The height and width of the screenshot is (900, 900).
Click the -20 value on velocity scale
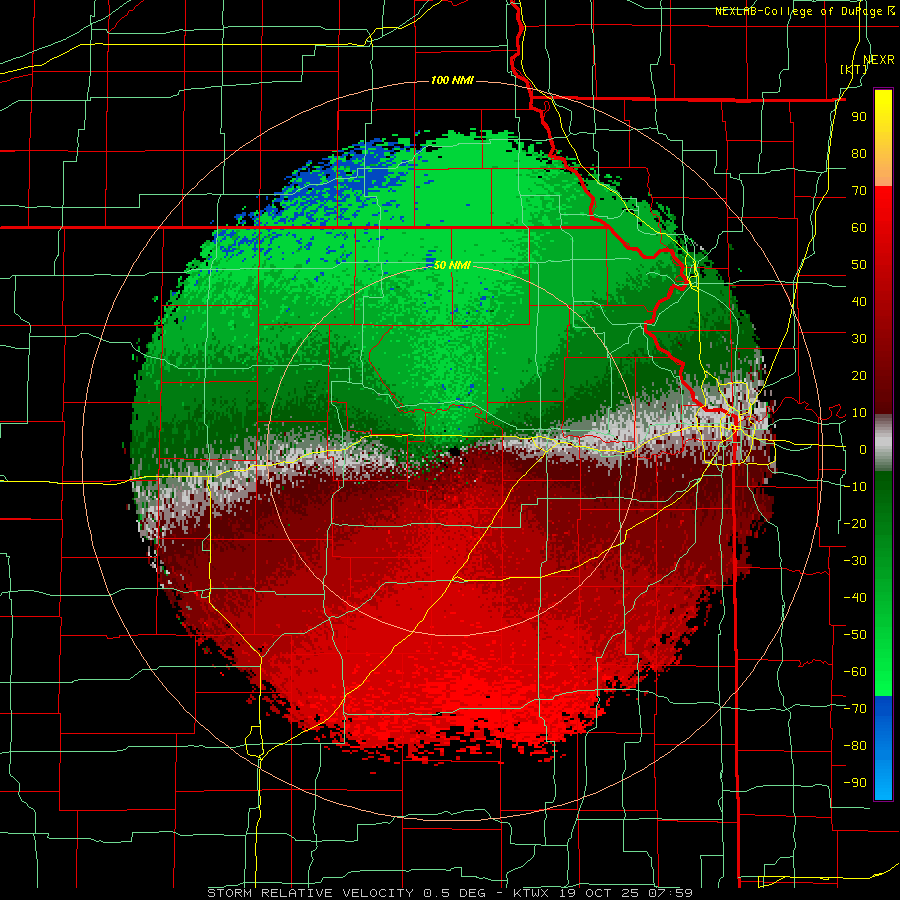[x=855, y=524]
